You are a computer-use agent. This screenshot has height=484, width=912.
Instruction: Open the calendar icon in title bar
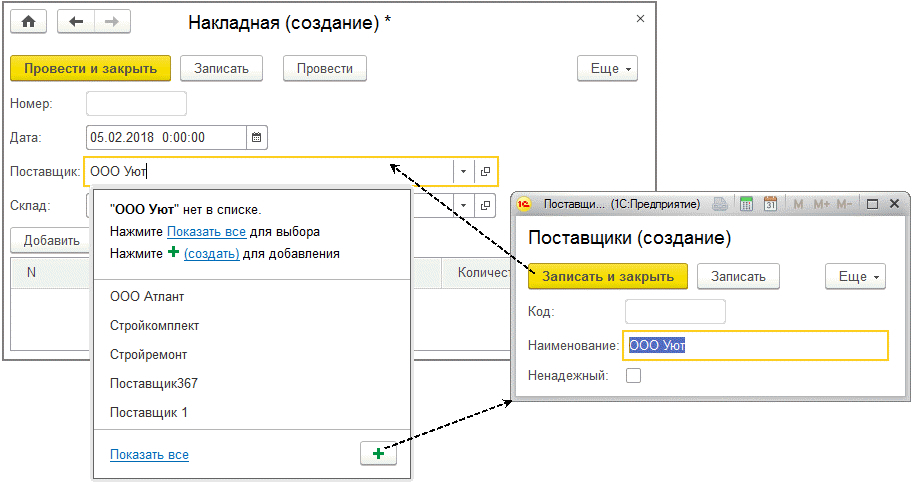point(770,204)
